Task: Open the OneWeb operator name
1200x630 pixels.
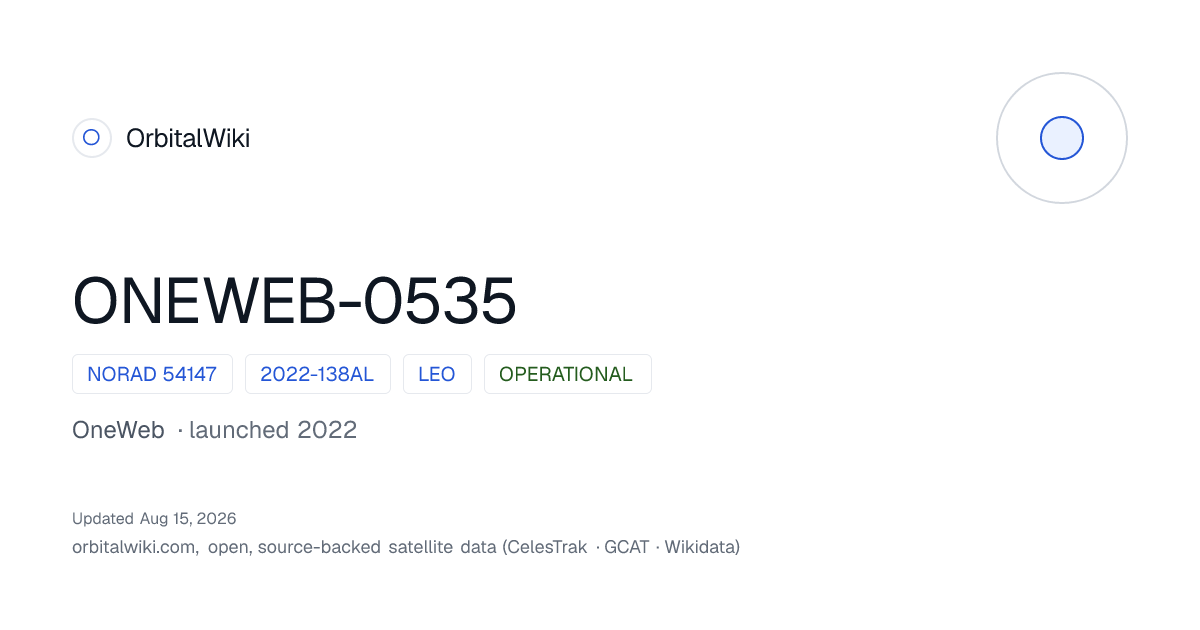Action: pyautogui.click(x=118, y=430)
